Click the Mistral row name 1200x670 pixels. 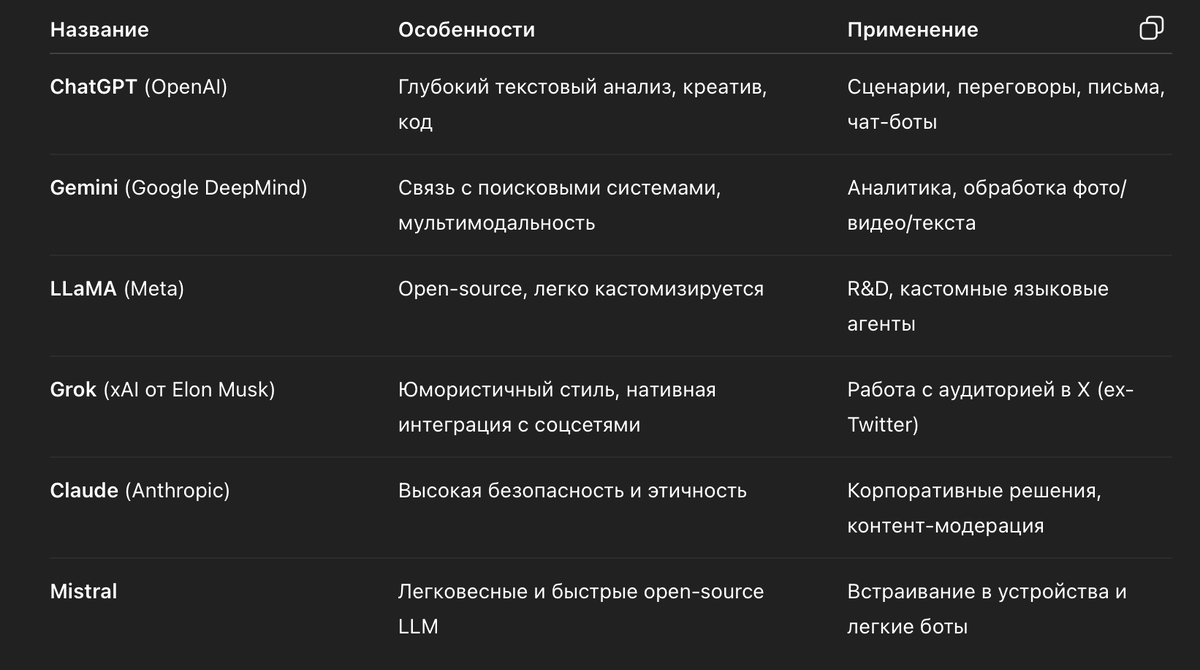(84, 592)
